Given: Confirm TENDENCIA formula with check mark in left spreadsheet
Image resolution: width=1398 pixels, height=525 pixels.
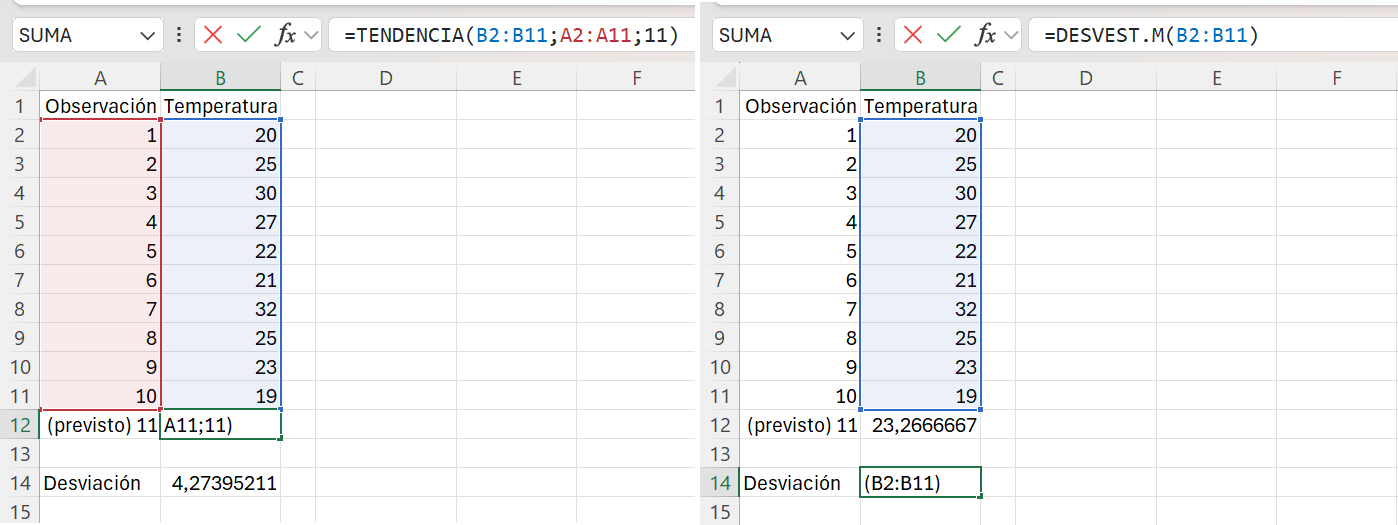Looking at the screenshot, I should tap(248, 35).
